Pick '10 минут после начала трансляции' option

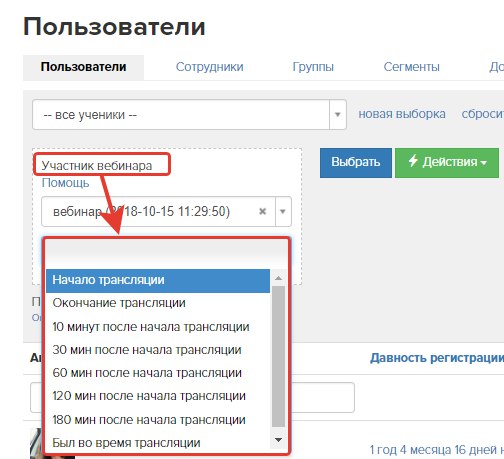click(158, 327)
